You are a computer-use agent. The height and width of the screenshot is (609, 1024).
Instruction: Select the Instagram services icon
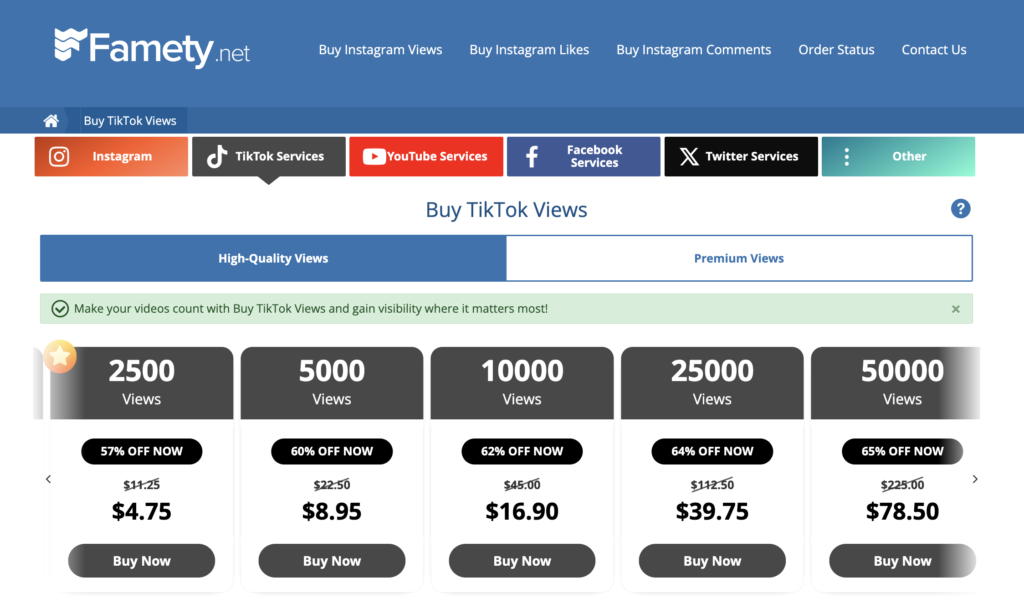tap(58, 156)
